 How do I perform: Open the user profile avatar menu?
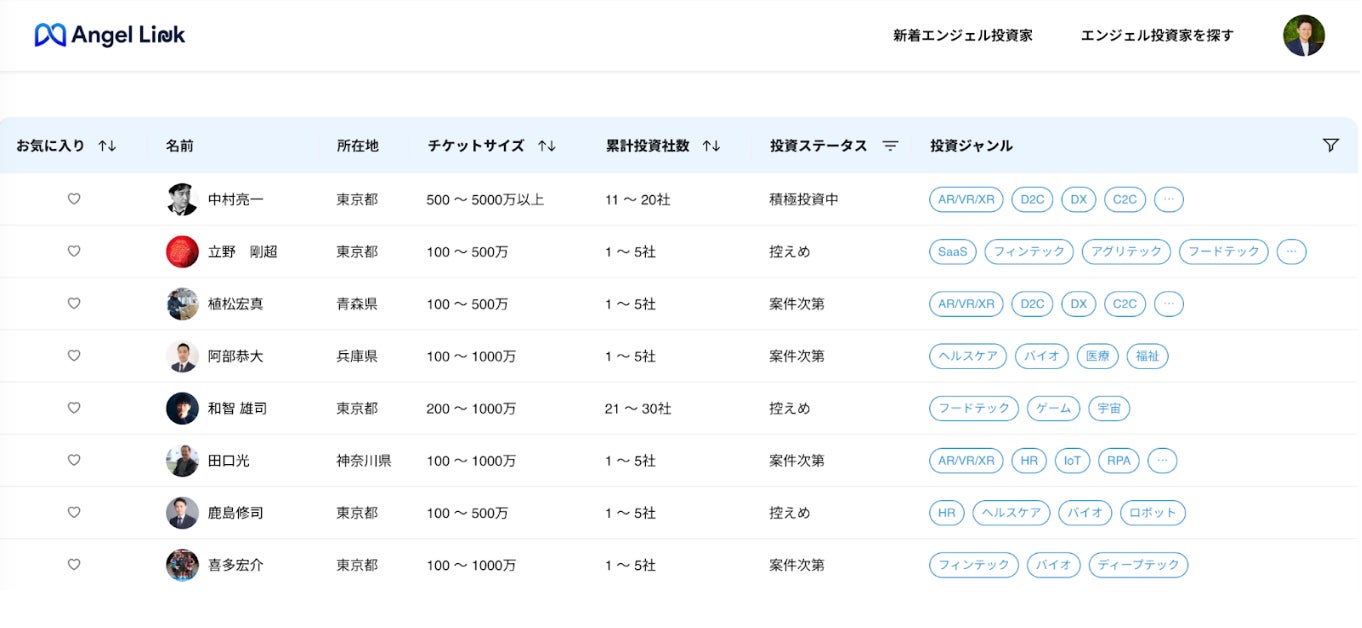coord(1303,36)
